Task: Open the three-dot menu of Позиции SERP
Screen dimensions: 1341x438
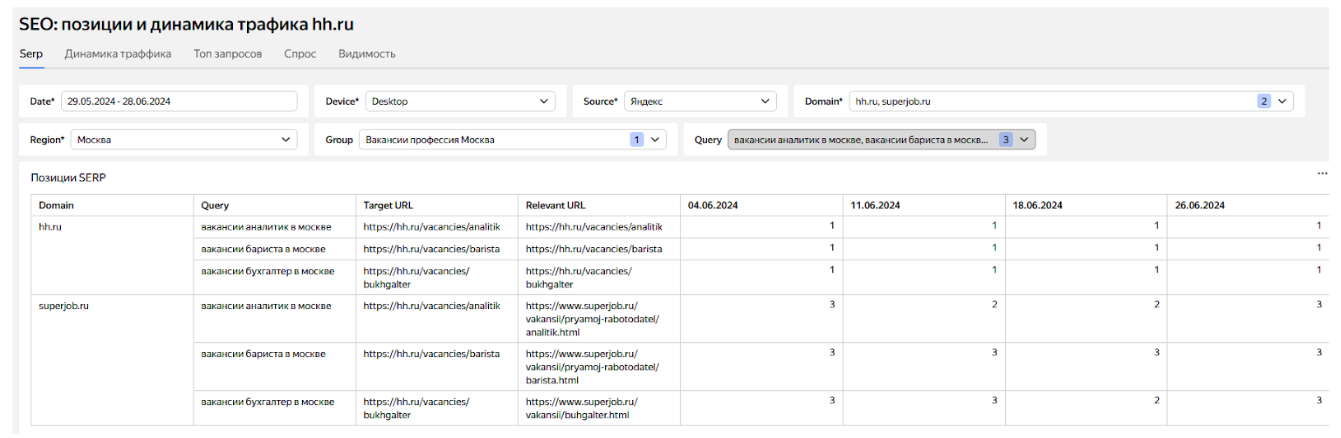Action: tap(1322, 174)
